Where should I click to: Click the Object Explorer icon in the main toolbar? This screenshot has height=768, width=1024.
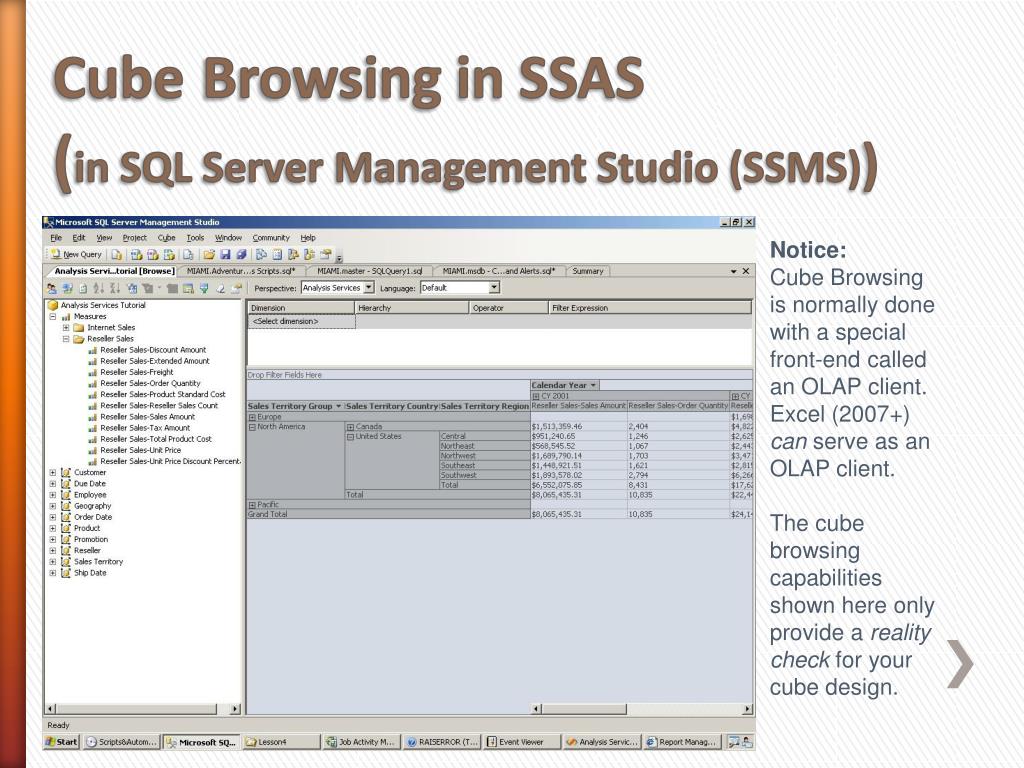pos(293,254)
